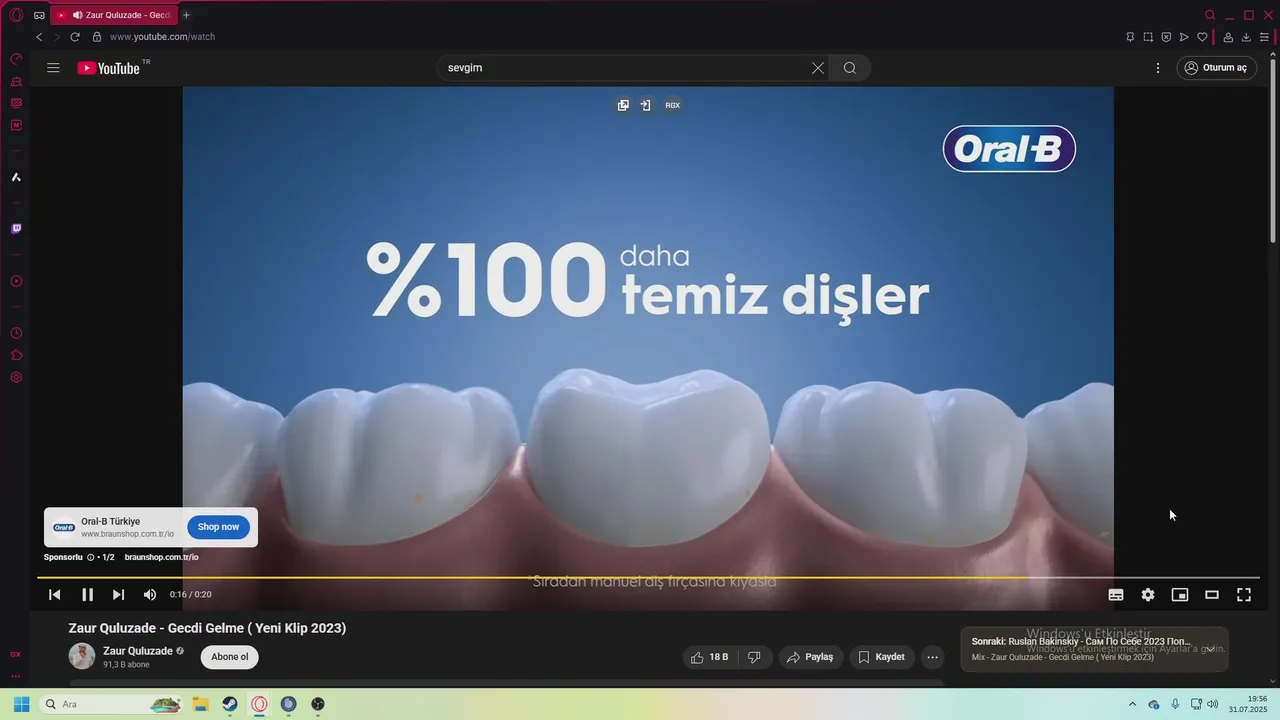Seek in the video progress bar
Screen dimensions: 1280x720
coord(648,578)
